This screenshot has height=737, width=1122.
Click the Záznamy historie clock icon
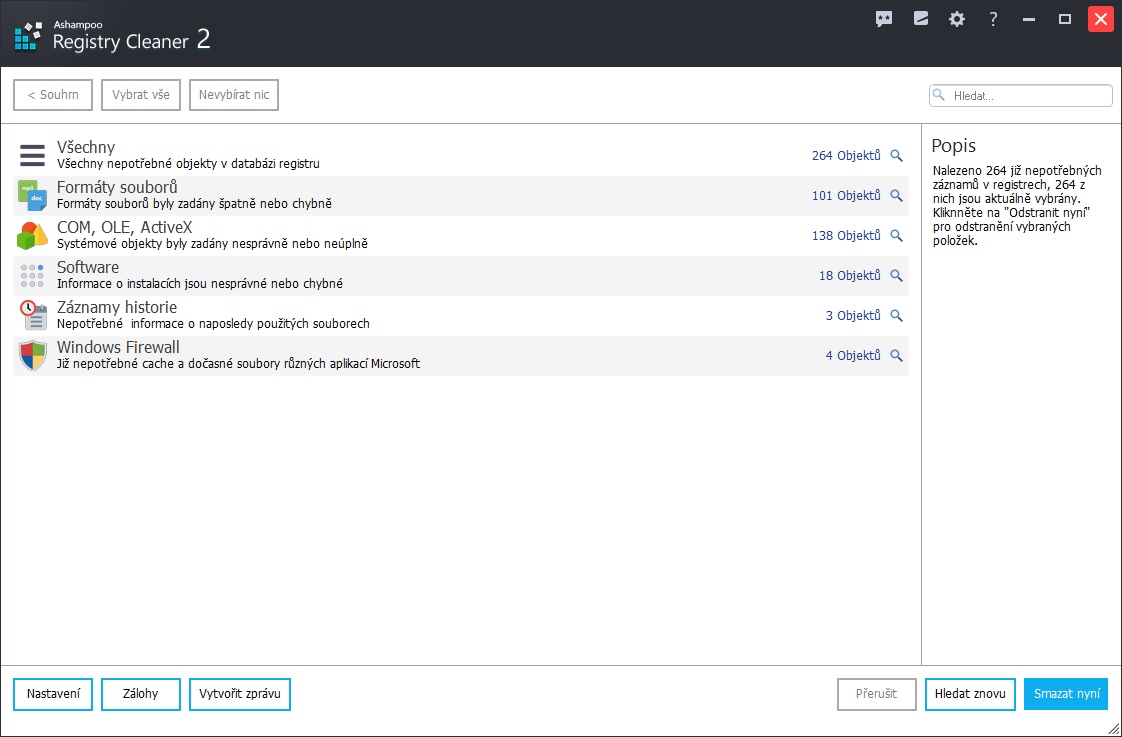pyautogui.click(x=32, y=316)
